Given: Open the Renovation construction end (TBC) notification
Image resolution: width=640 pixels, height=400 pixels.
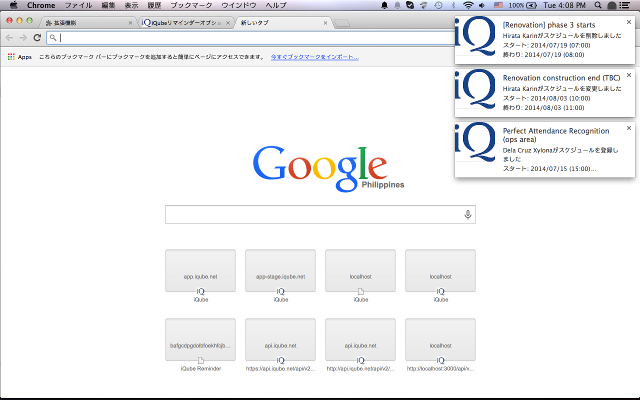Looking at the screenshot, I should click(x=545, y=93).
